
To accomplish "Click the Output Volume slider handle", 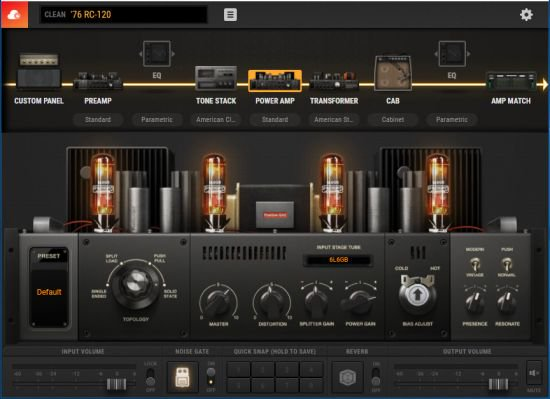I will (x=498, y=384).
